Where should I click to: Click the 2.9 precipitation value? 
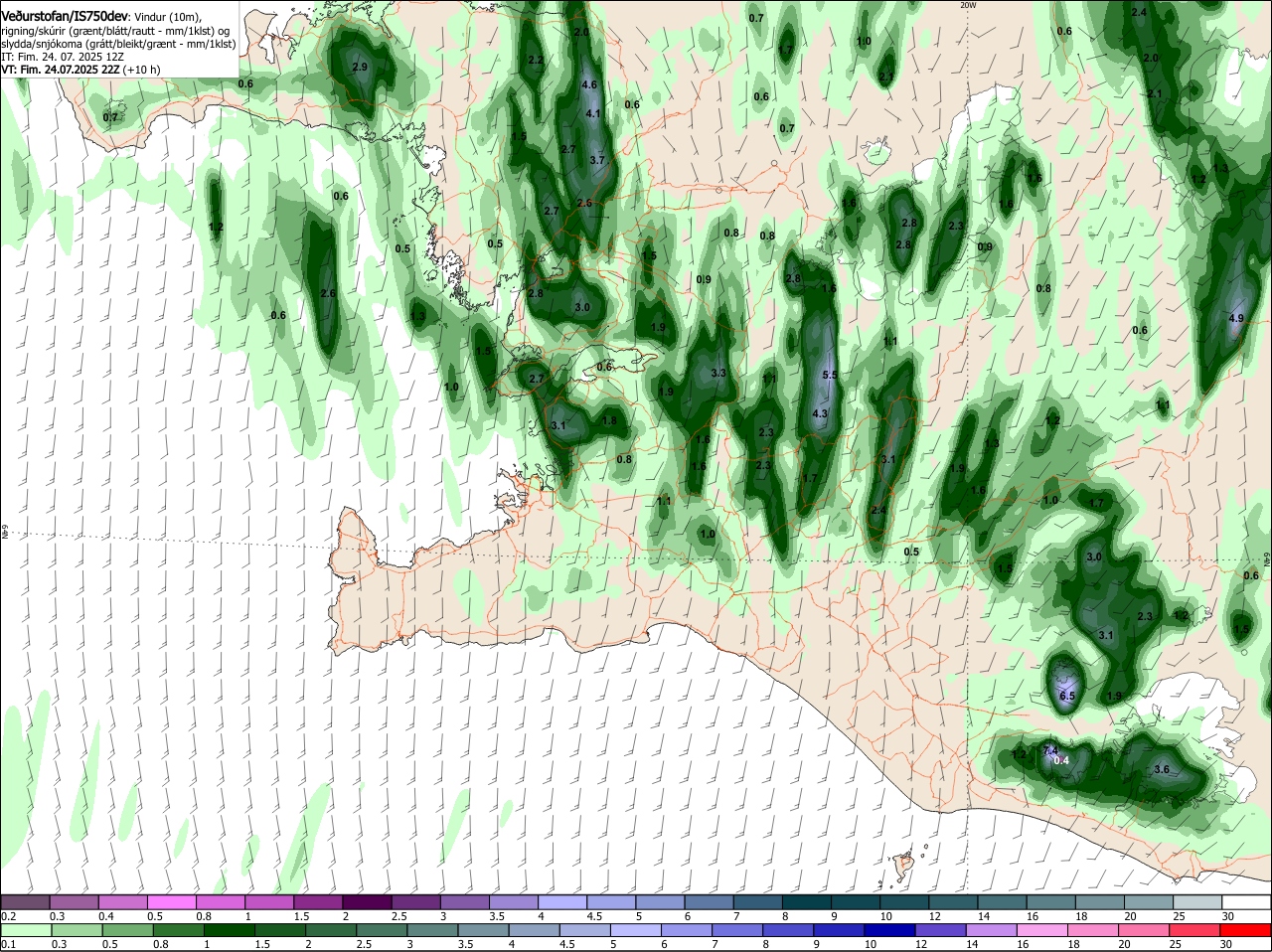[x=360, y=68]
